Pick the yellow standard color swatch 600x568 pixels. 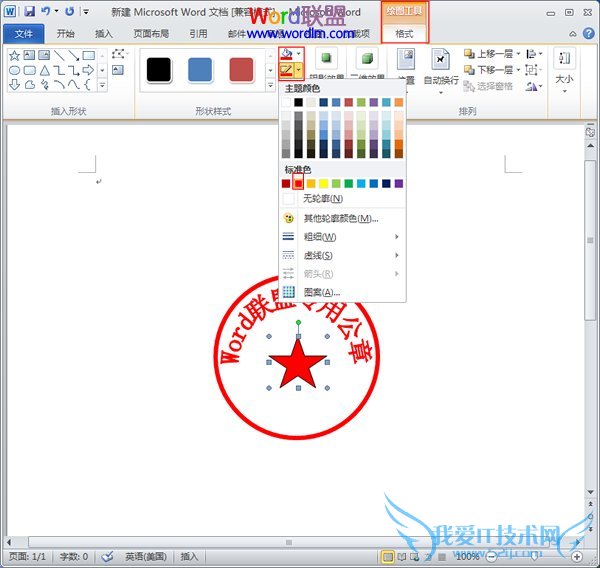tap(323, 184)
